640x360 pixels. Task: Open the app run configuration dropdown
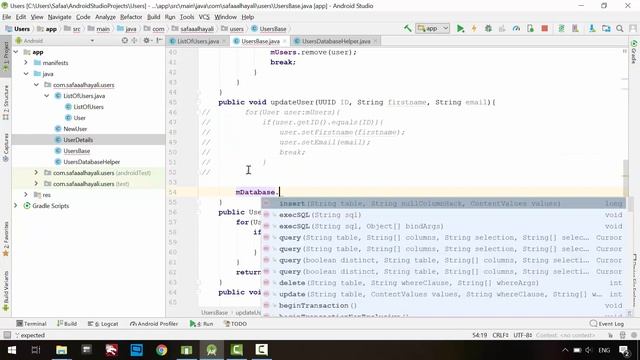pos(432,29)
